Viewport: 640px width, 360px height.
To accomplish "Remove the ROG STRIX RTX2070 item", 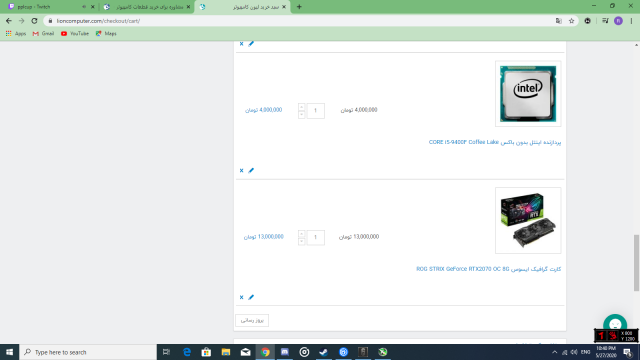I will pos(241,297).
